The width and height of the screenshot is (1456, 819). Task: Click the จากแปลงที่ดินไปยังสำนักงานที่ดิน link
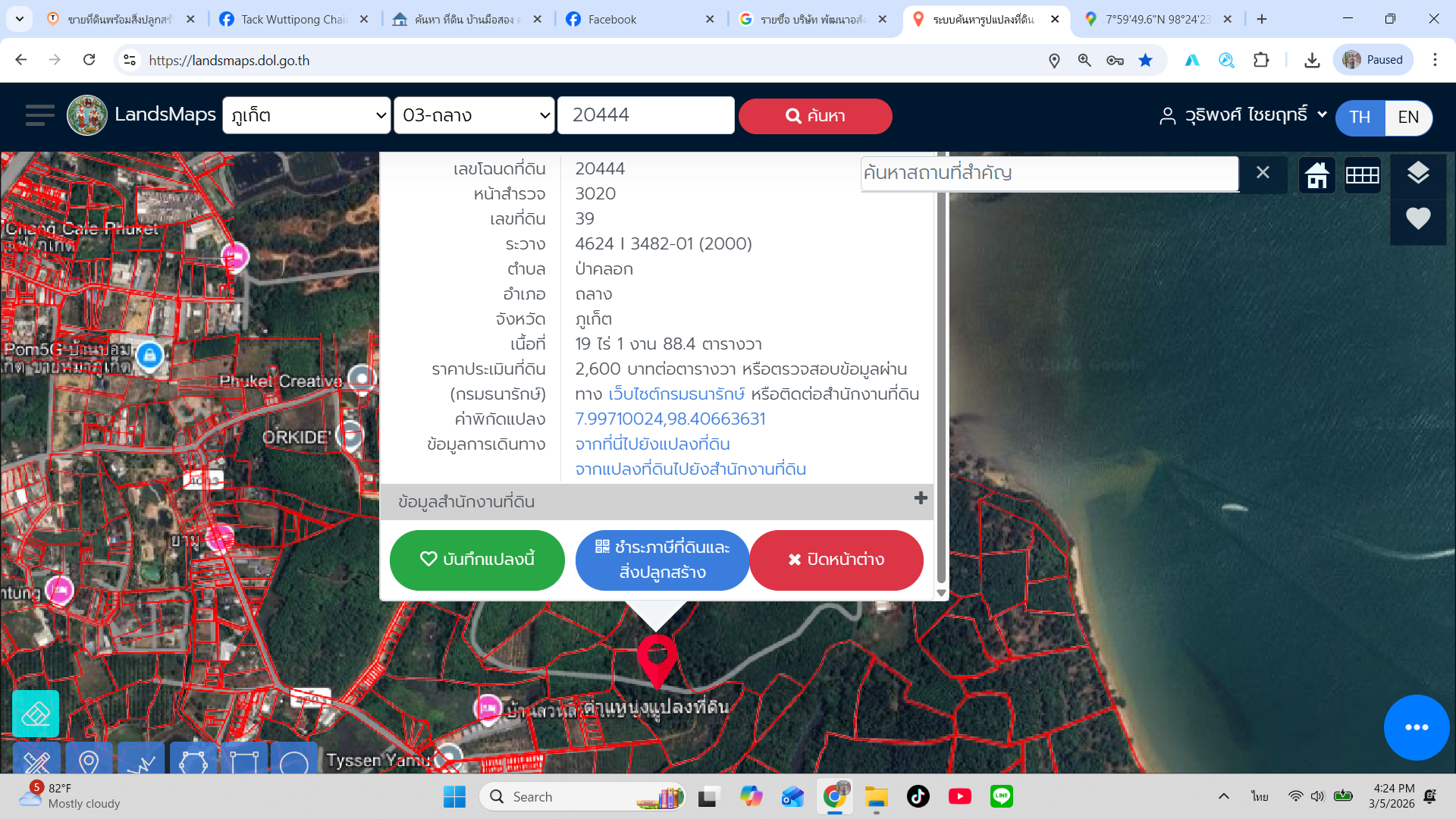click(x=690, y=469)
